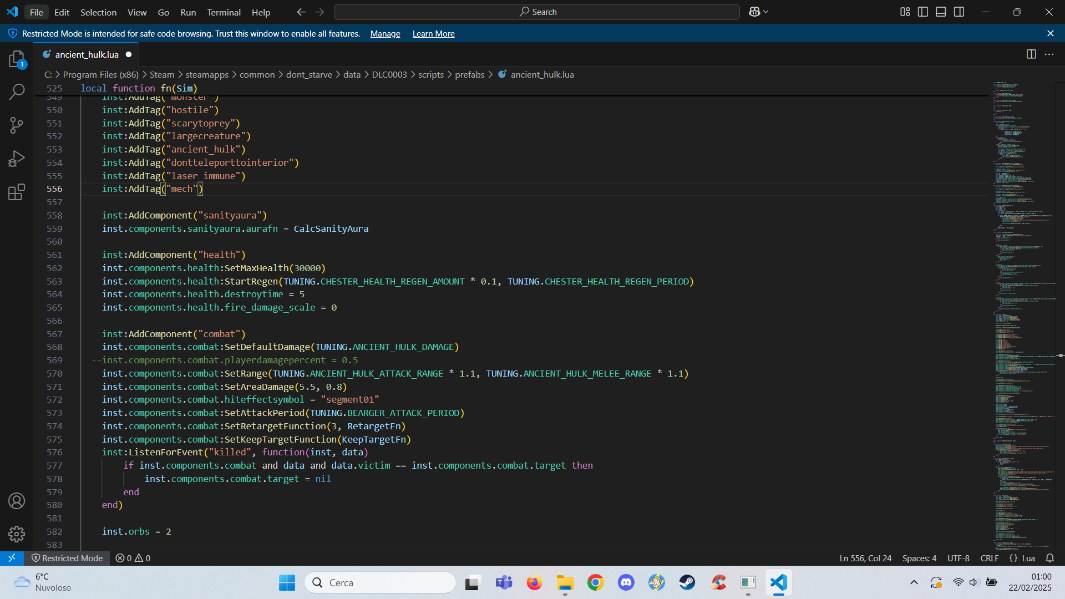Screen dimensions: 1065x599
Task: Open the Terminal menu
Action: click(x=223, y=11)
